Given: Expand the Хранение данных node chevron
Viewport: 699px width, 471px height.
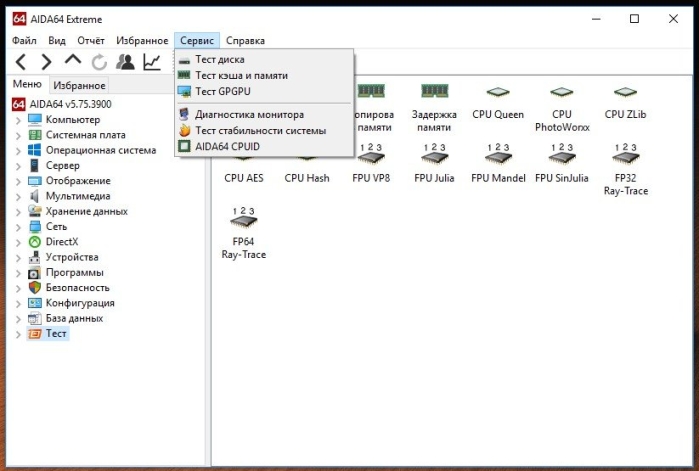Looking at the screenshot, I should (18, 212).
